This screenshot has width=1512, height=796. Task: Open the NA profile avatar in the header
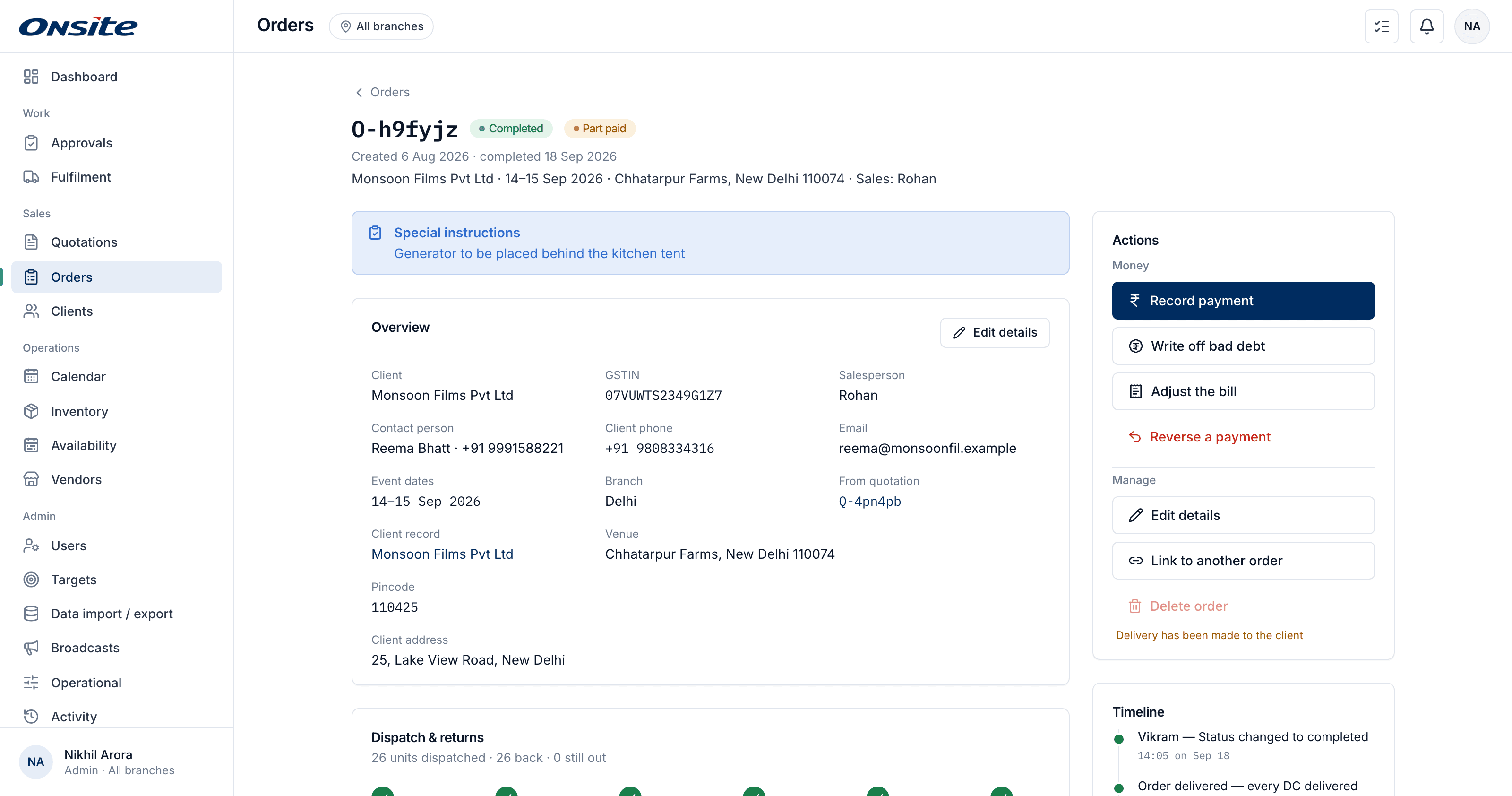click(1471, 26)
